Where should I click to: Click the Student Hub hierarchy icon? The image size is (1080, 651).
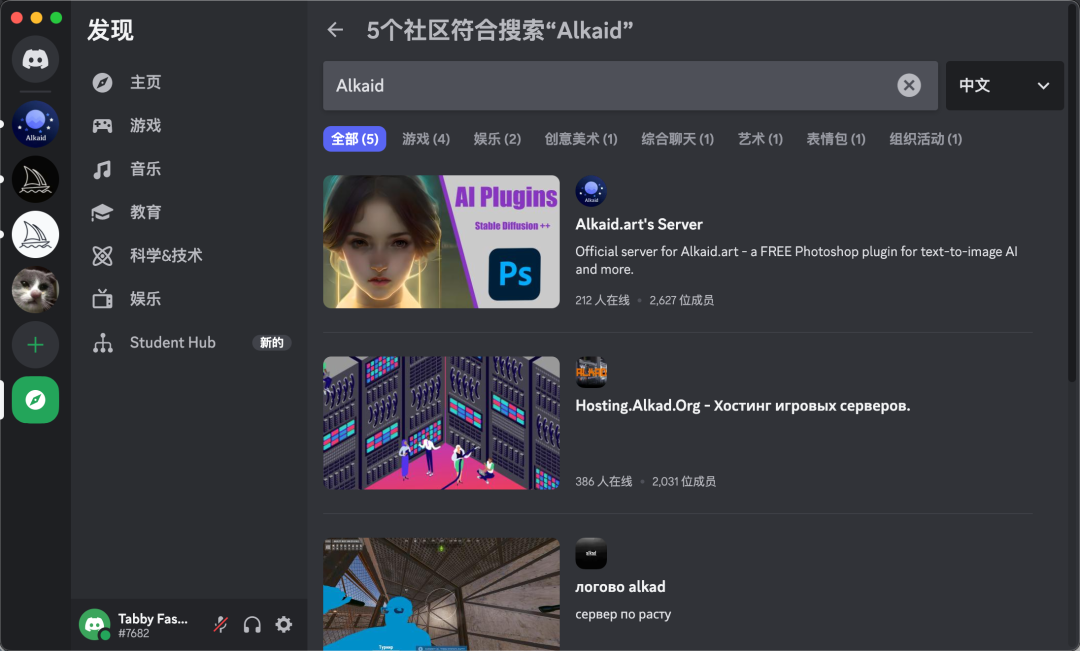pyautogui.click(x=103, y=342)
